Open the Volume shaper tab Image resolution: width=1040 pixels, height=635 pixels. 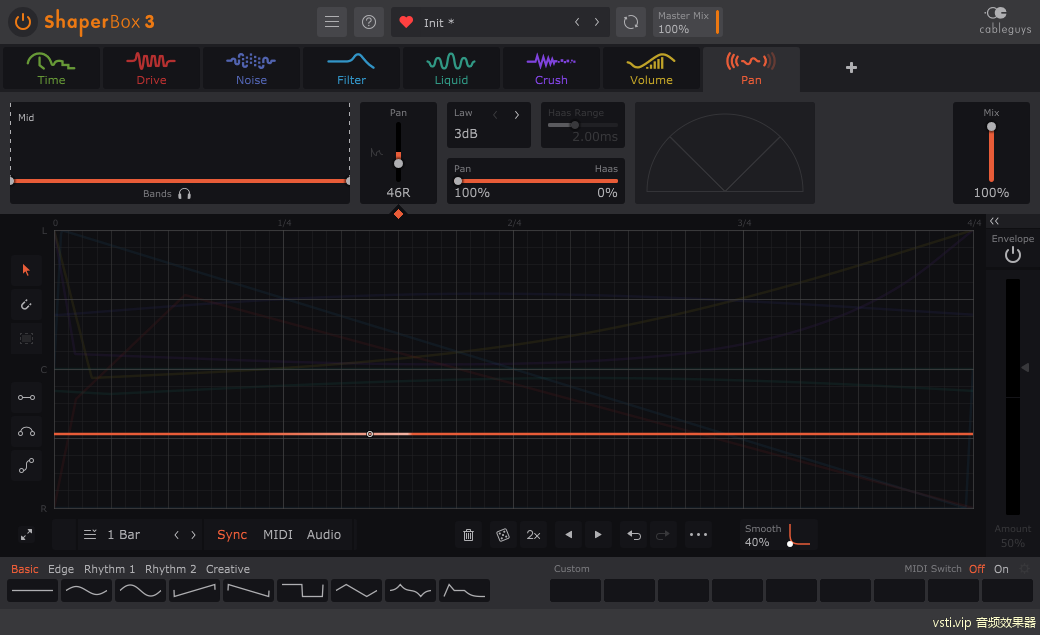(x=651, y=68)
